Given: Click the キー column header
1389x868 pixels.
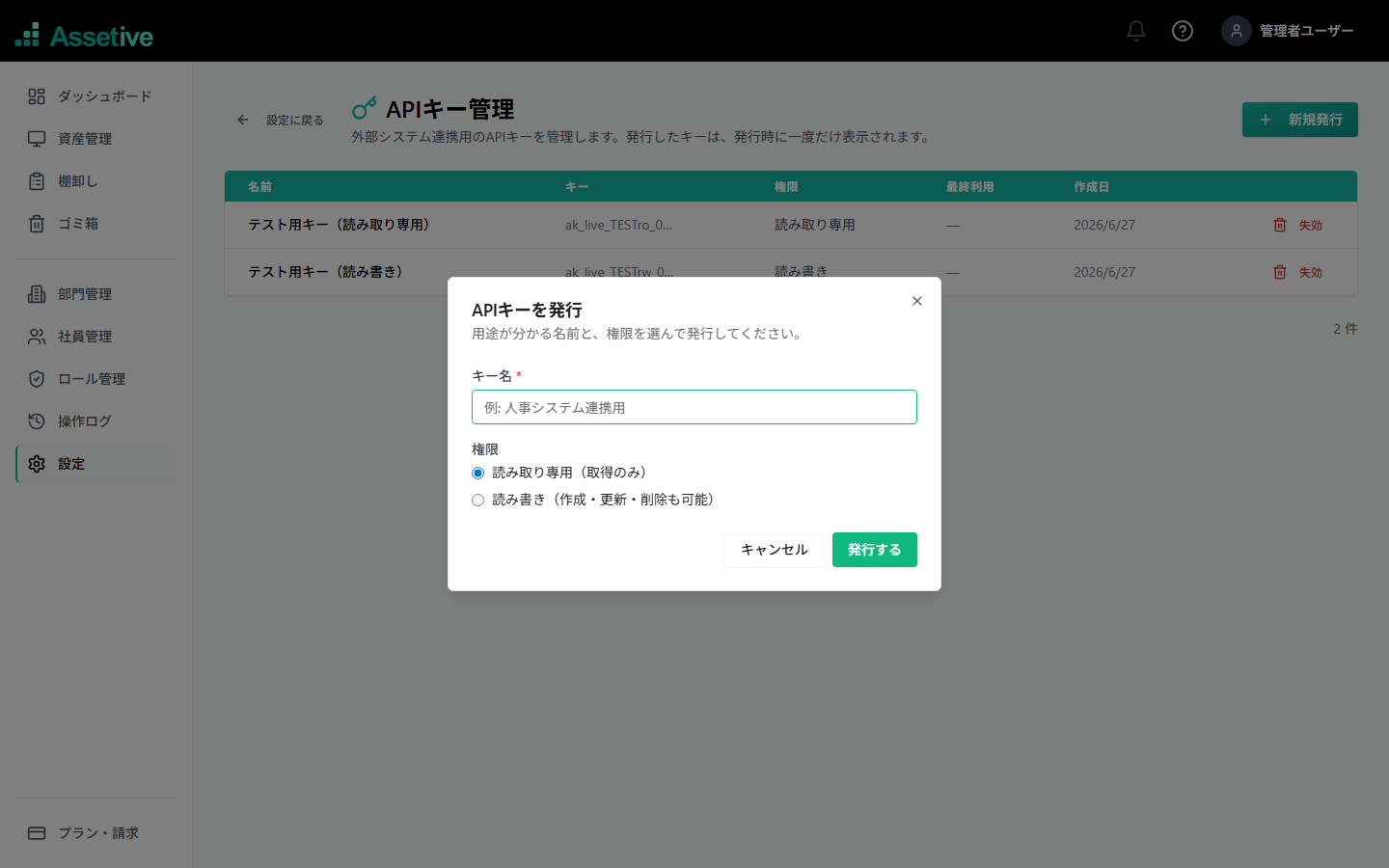Looking at the screenshot, I should coord(577,187).
